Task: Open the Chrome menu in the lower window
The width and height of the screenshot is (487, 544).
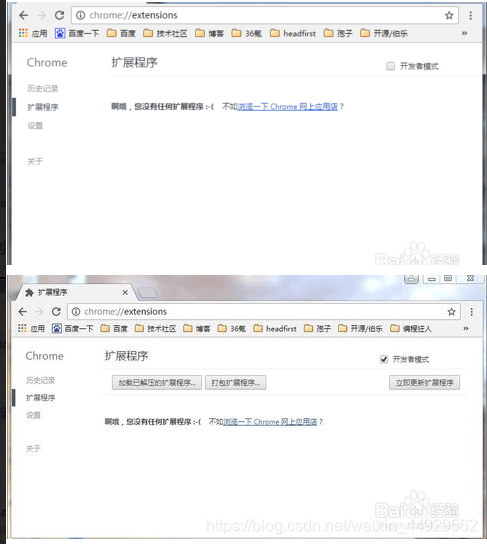Action: (x=471, y=312)
